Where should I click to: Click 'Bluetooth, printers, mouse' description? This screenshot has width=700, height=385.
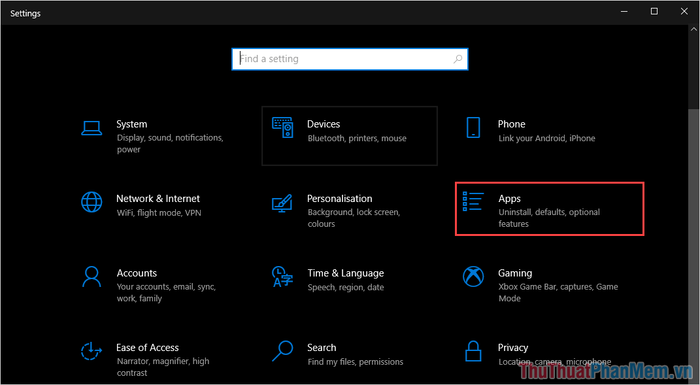coord(357,138)
